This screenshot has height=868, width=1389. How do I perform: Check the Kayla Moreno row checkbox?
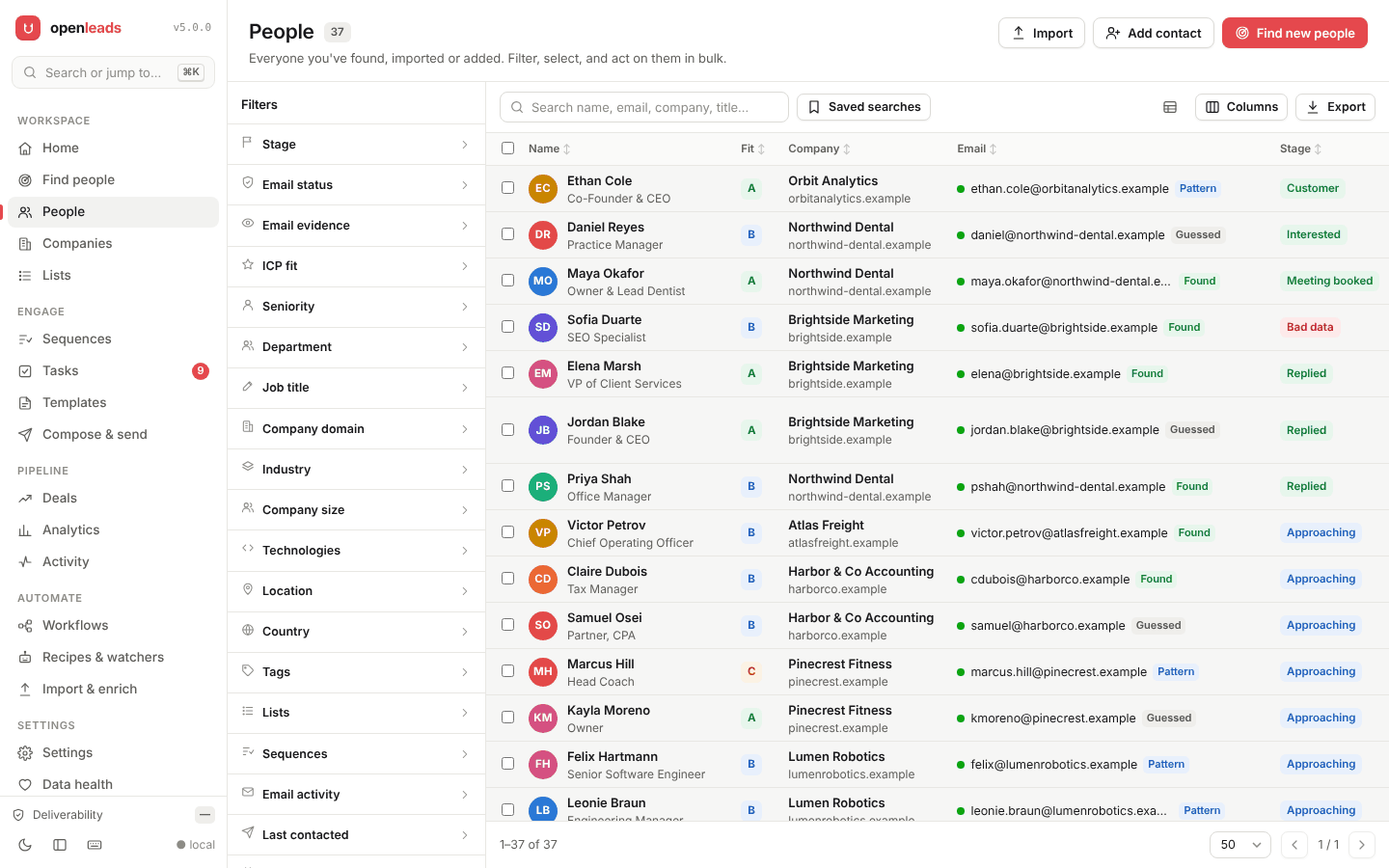tap(507, 719)
